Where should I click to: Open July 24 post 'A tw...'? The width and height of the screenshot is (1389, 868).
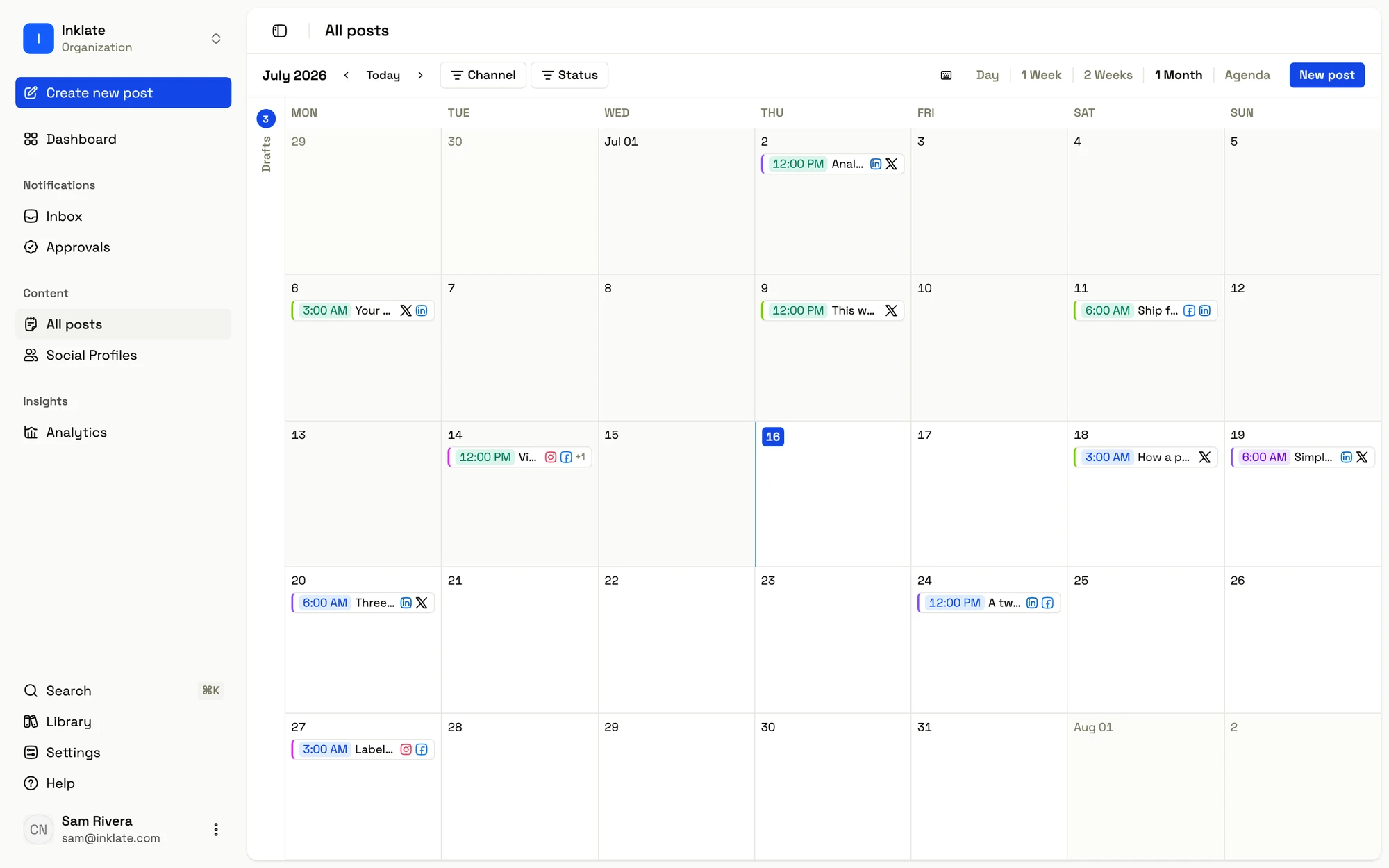(x=989, y=603)
